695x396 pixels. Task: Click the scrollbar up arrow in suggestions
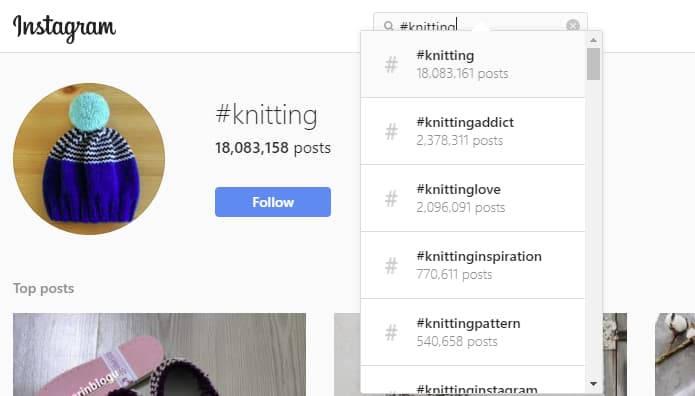click(x=593, y=40)
